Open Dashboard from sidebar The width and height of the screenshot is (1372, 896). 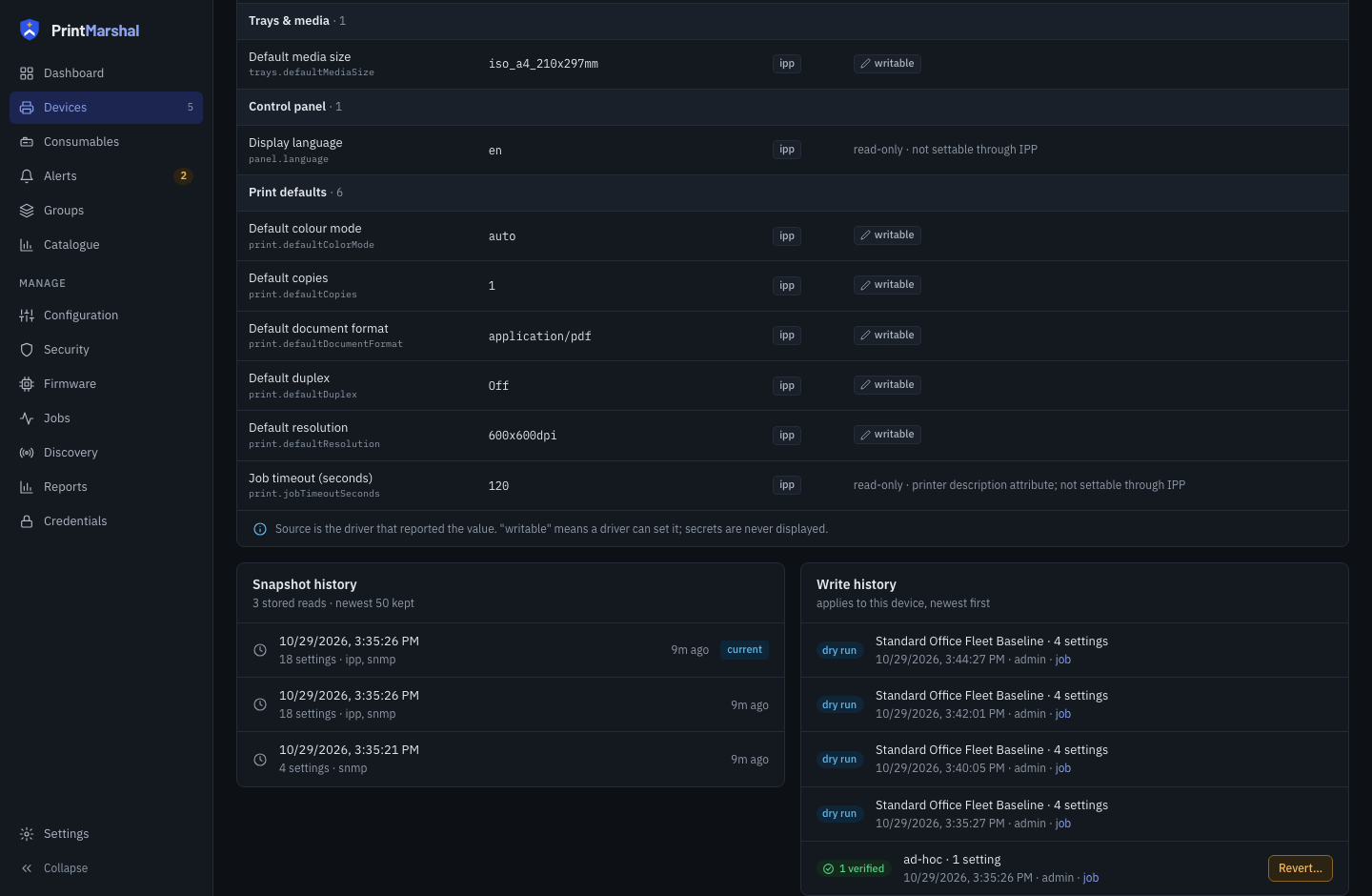106,73
